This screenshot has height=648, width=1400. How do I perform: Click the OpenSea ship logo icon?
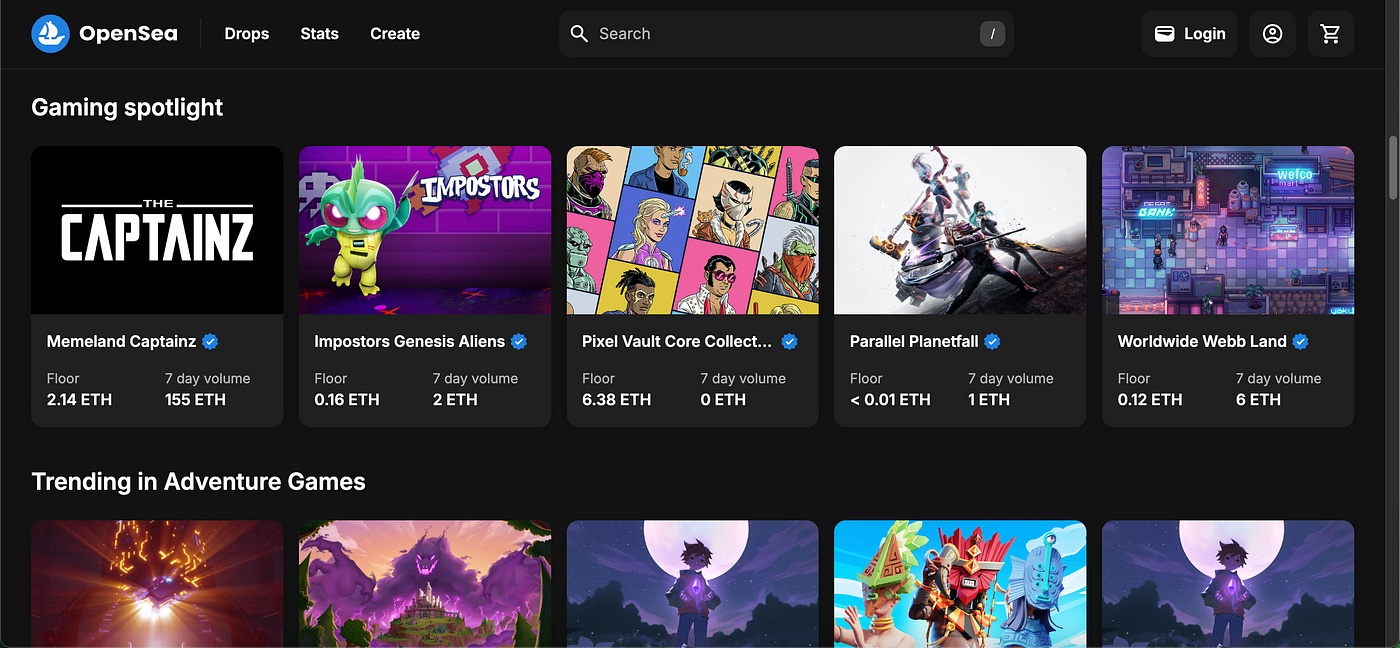50,34
